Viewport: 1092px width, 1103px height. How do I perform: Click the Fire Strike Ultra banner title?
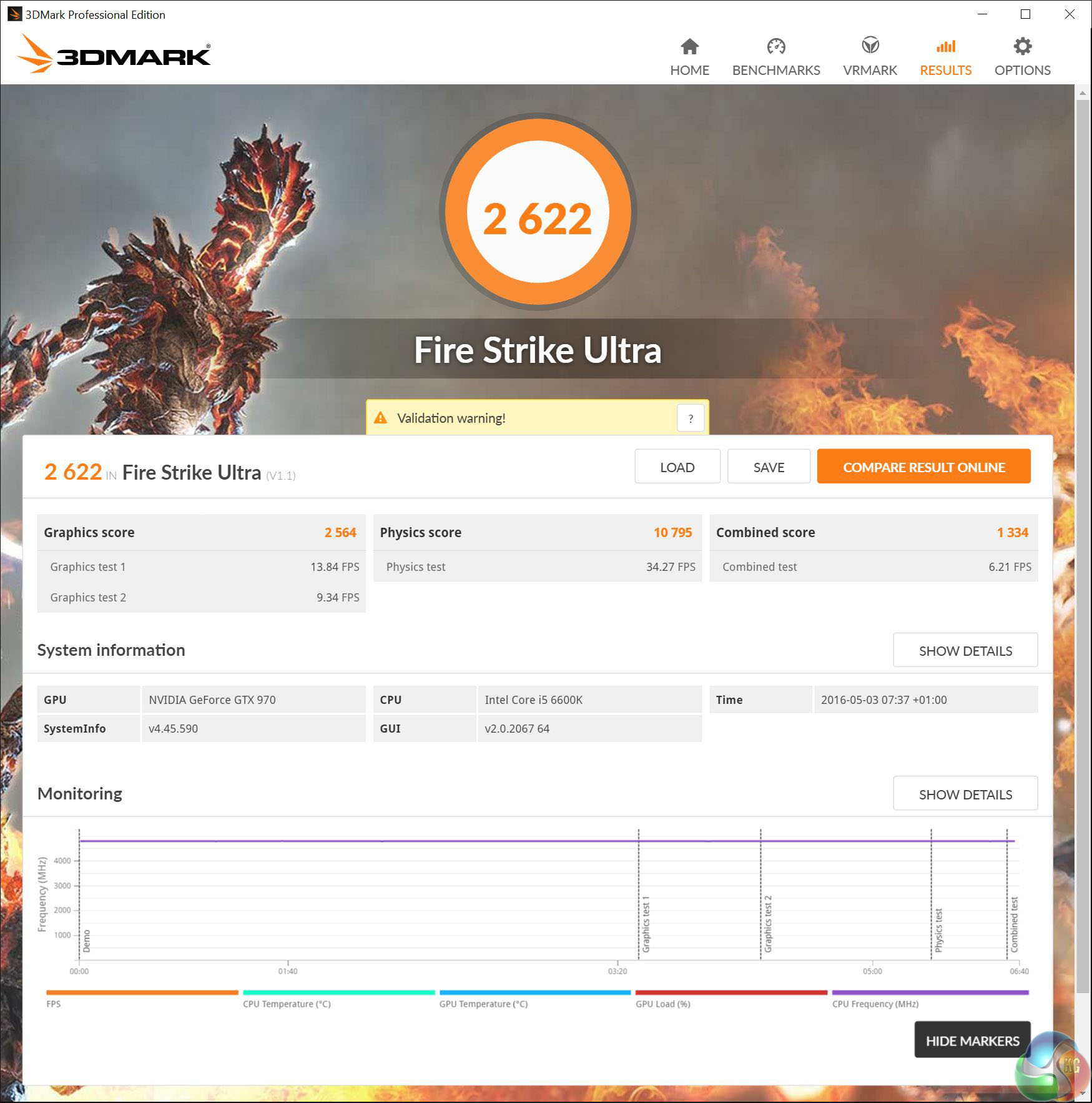click(x=538, y=349)
